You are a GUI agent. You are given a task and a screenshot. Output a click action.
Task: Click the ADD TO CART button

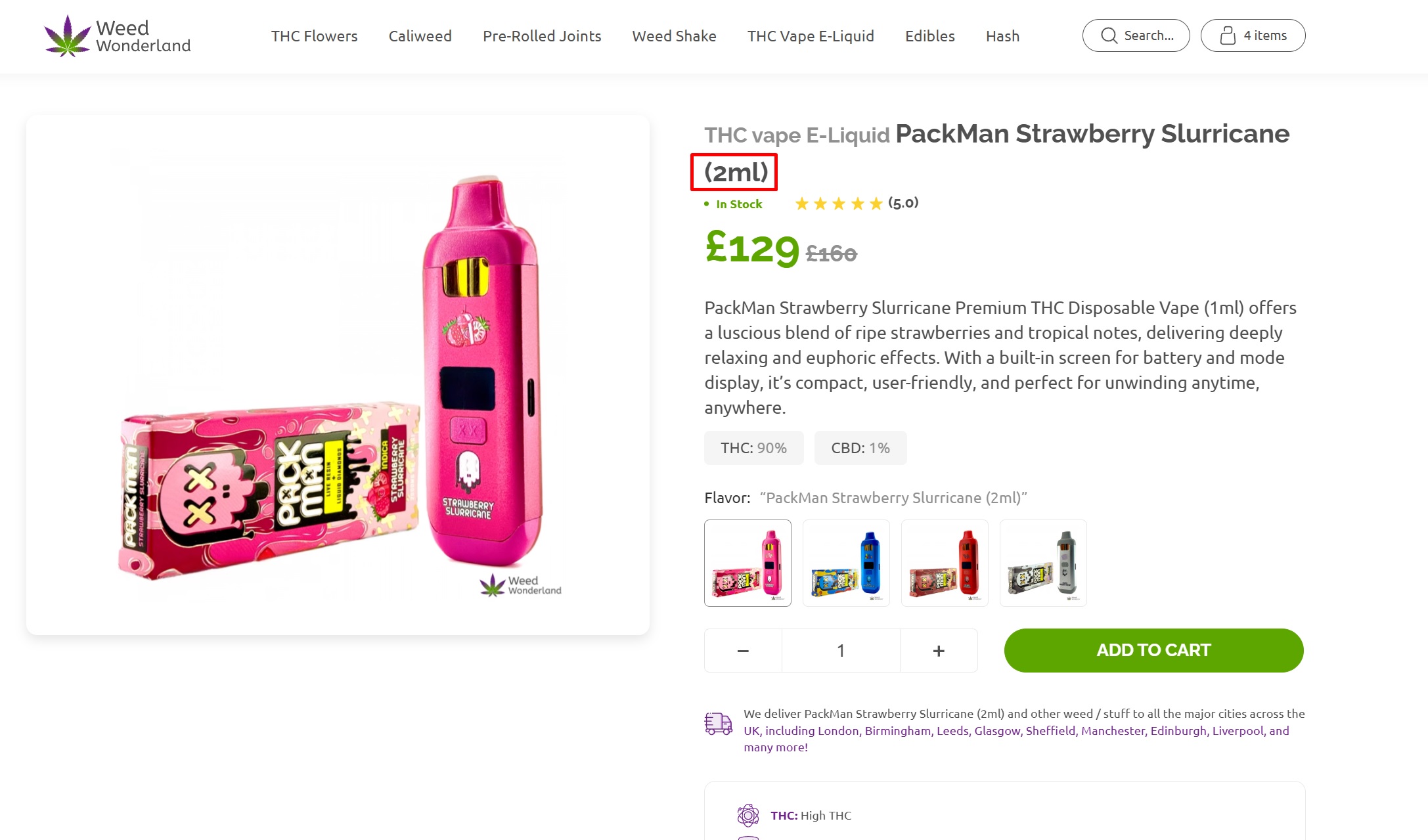point(1153,650)
